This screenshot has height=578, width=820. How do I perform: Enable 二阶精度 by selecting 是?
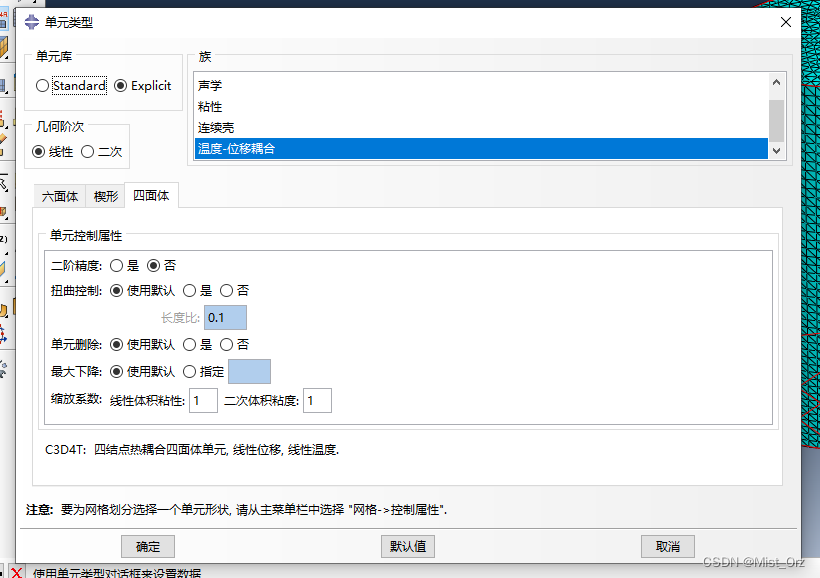[118, 265]
